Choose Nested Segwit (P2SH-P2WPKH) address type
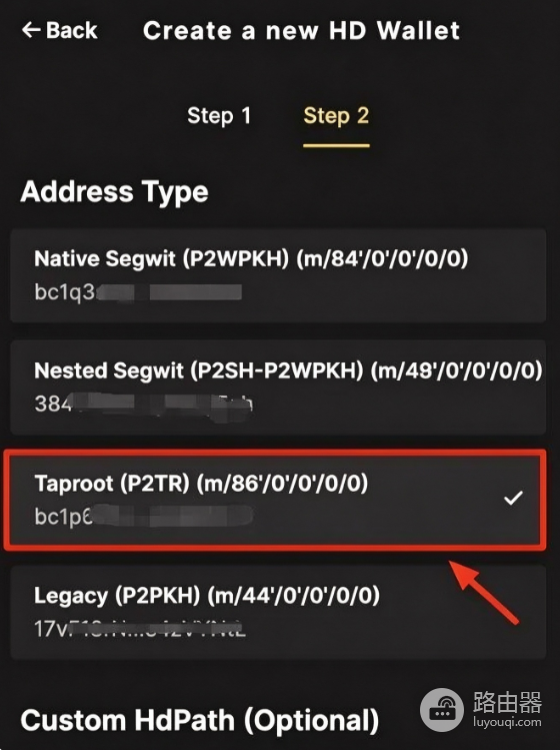This screenshot has width=560, height=750. tap(278, 387)
